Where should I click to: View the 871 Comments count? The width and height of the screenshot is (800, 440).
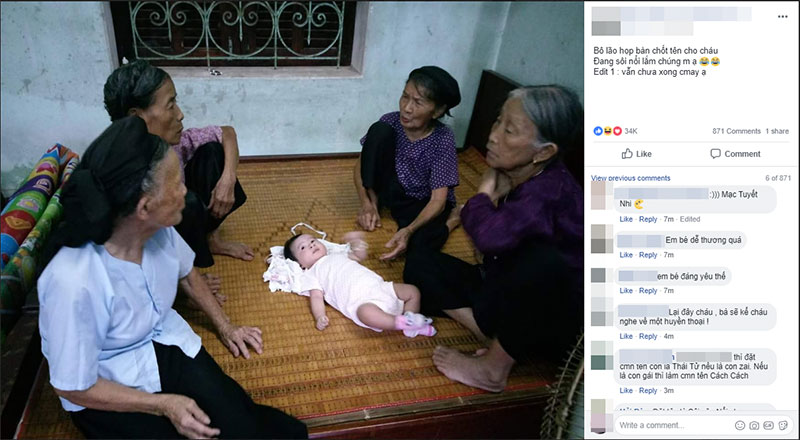(x=736, y=131)
